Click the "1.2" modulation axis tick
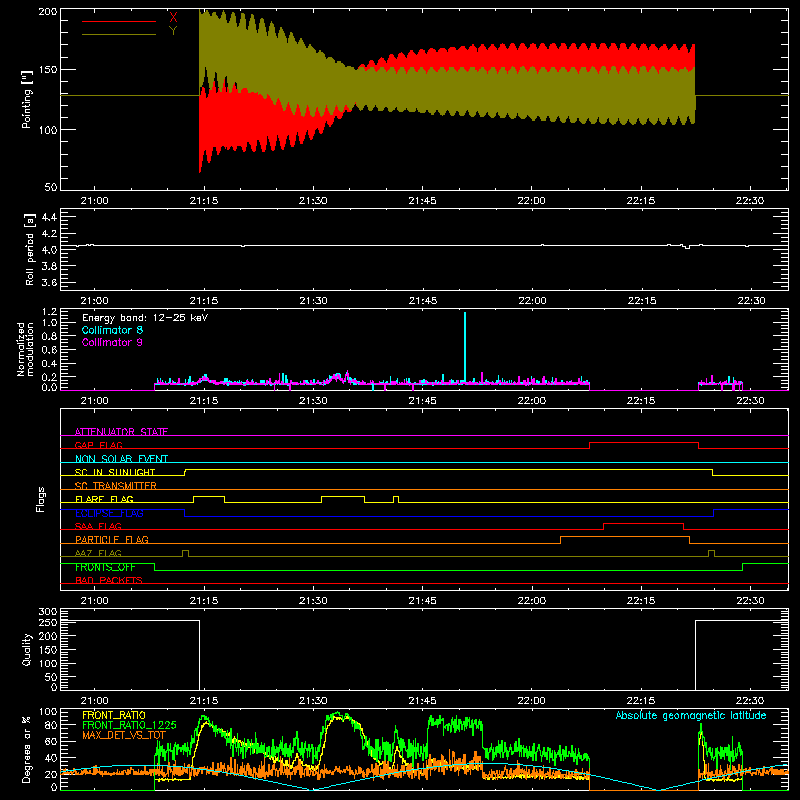 [x=49, y=312]
